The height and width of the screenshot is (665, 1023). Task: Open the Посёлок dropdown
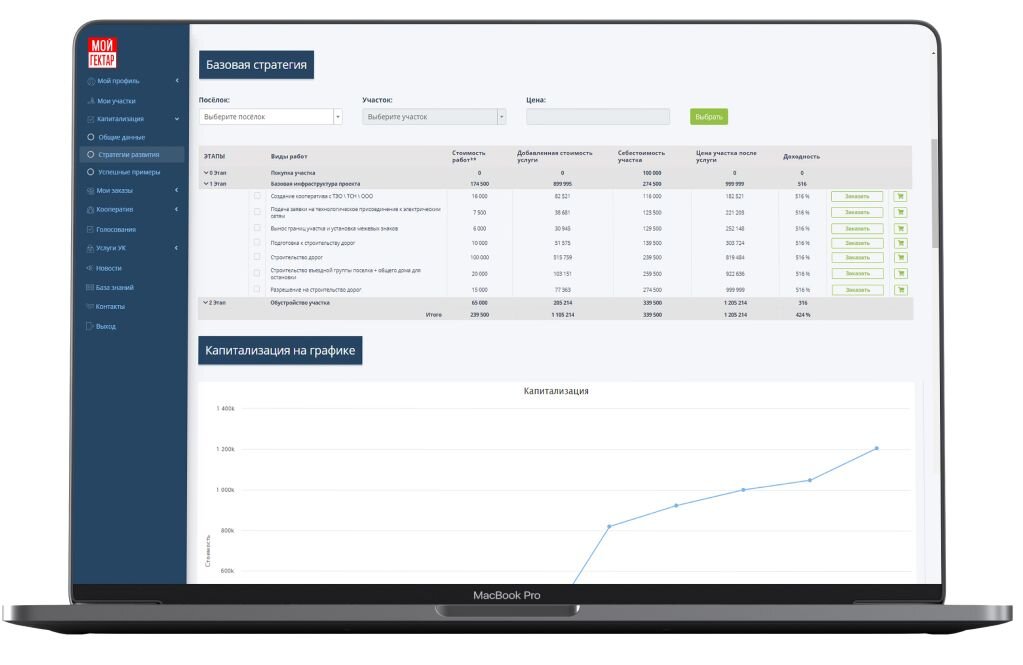click(270, 117)
